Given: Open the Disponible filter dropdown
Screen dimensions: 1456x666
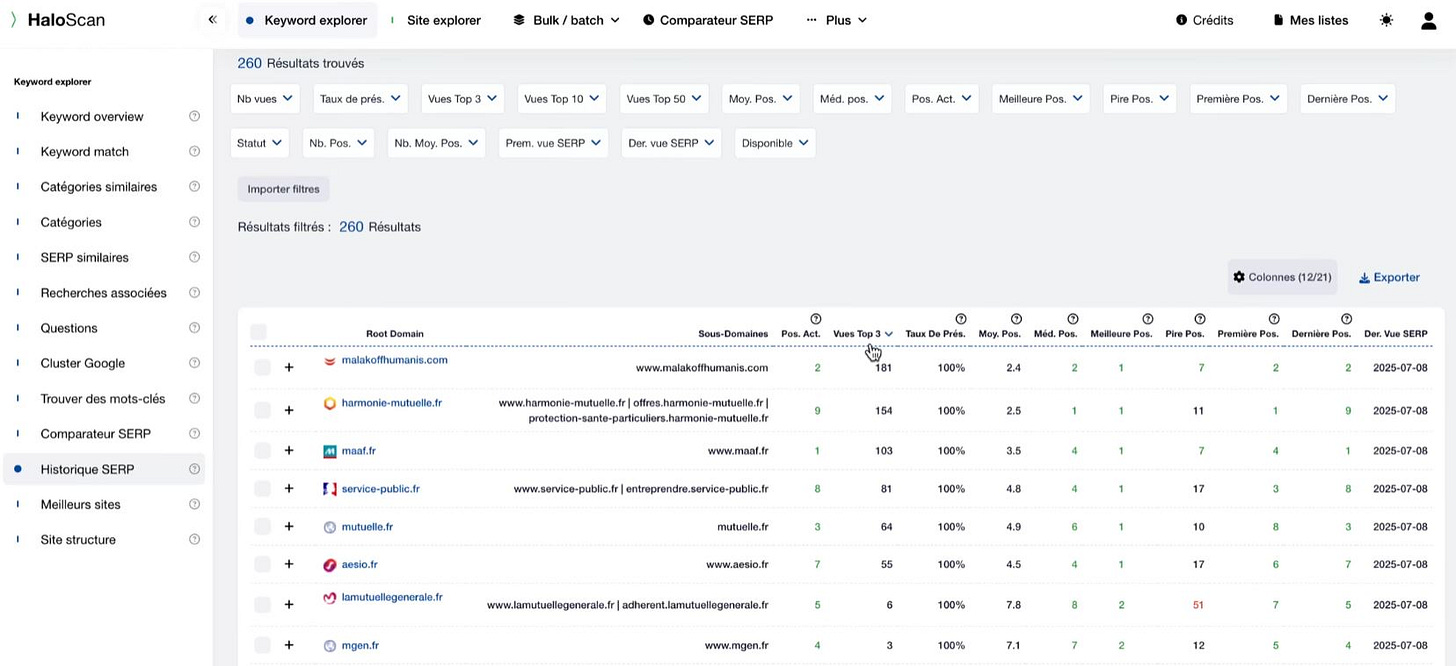Looking at the screenshot, I should click(x=775, y=143).
